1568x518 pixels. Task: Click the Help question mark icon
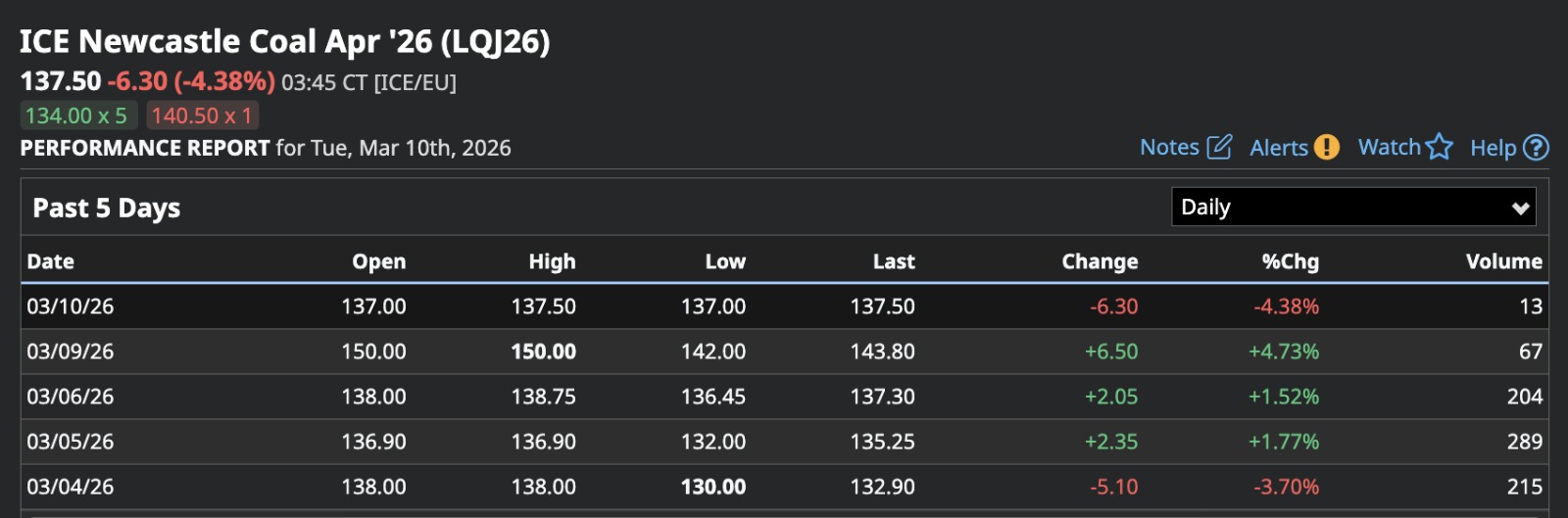[x=1537, y=147]
